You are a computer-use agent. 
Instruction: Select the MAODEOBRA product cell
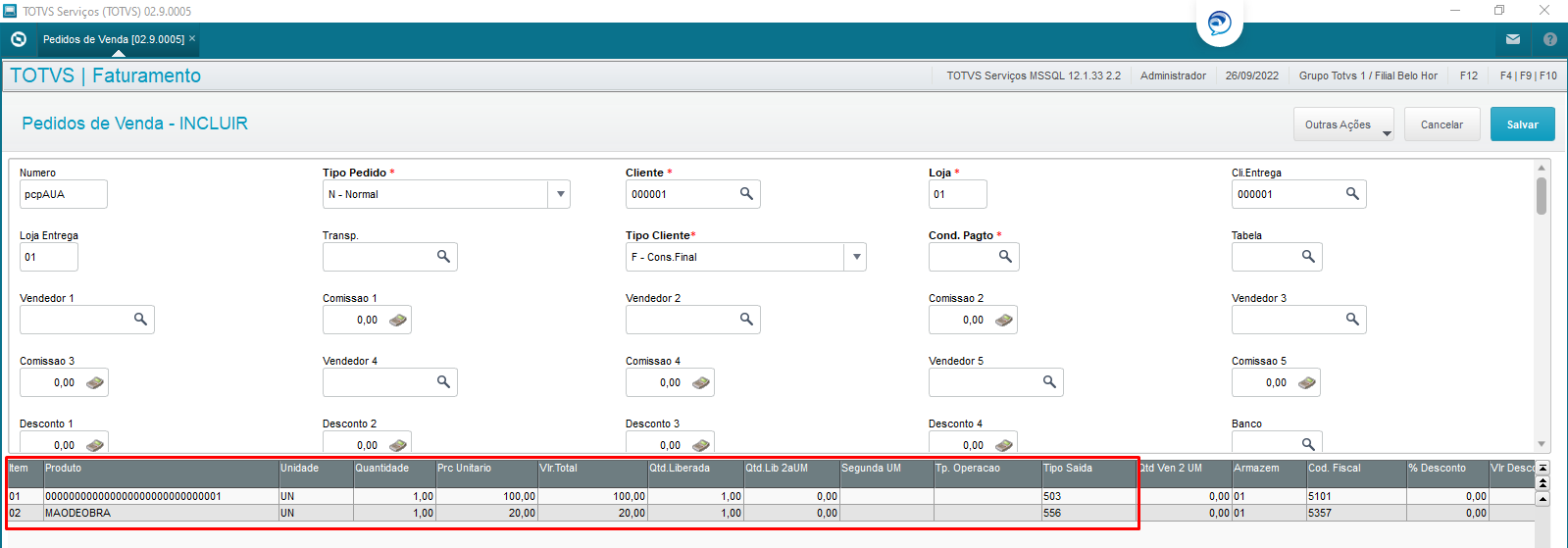pyautogui.click(x=161, y=513)
